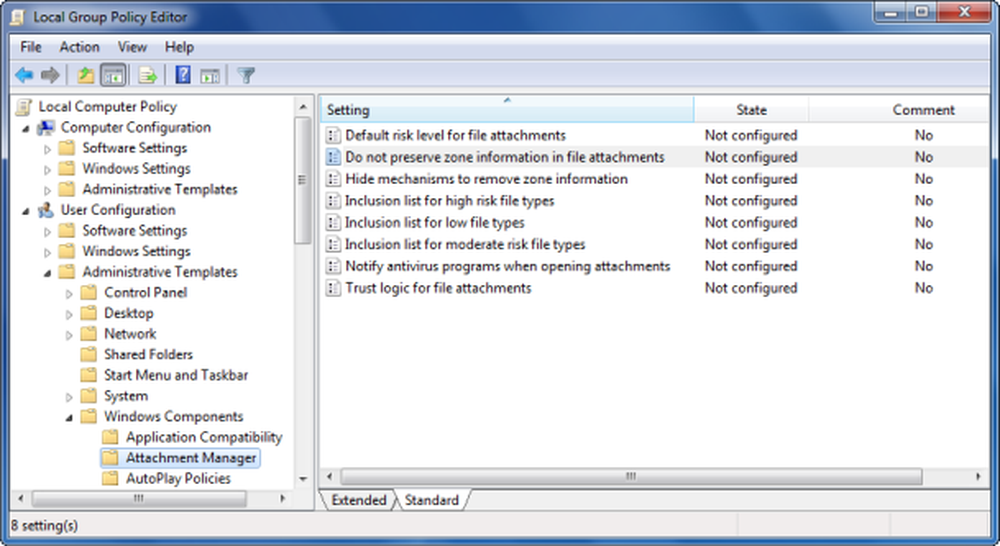Click policy icon of Trust logic setting

(333, 288)
